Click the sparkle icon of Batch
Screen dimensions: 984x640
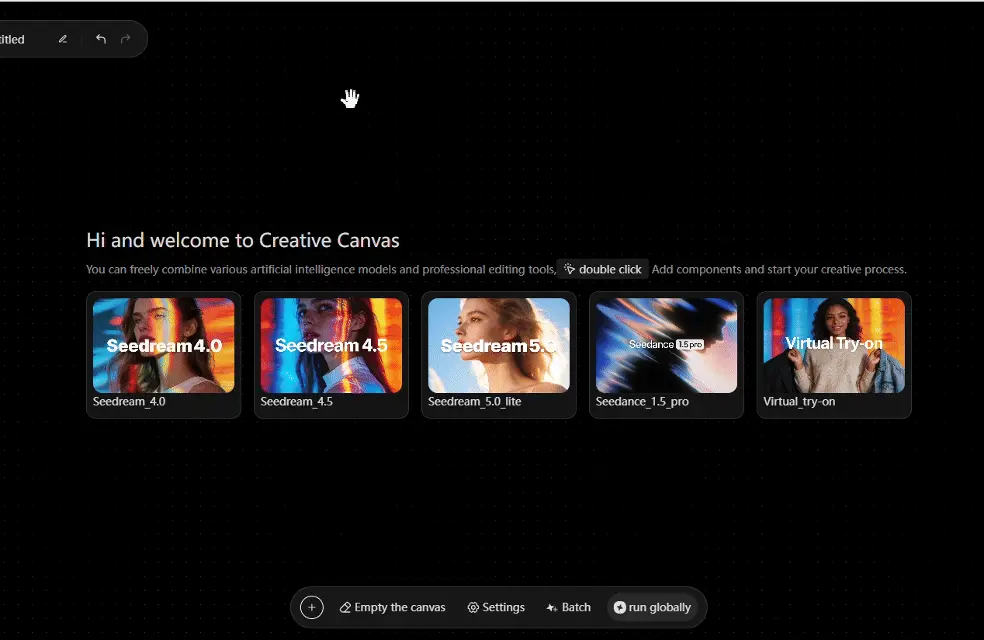[x=552, y=607]
